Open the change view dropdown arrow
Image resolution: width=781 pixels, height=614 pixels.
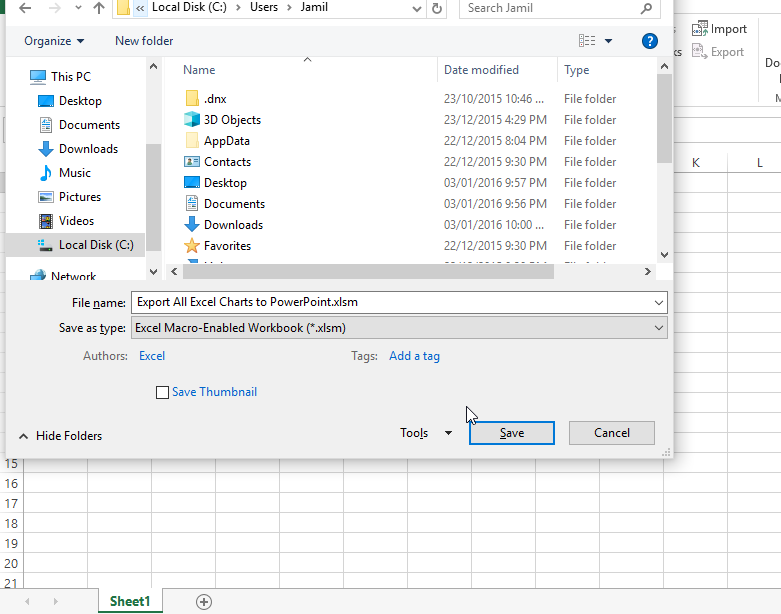tap(609, 41)
